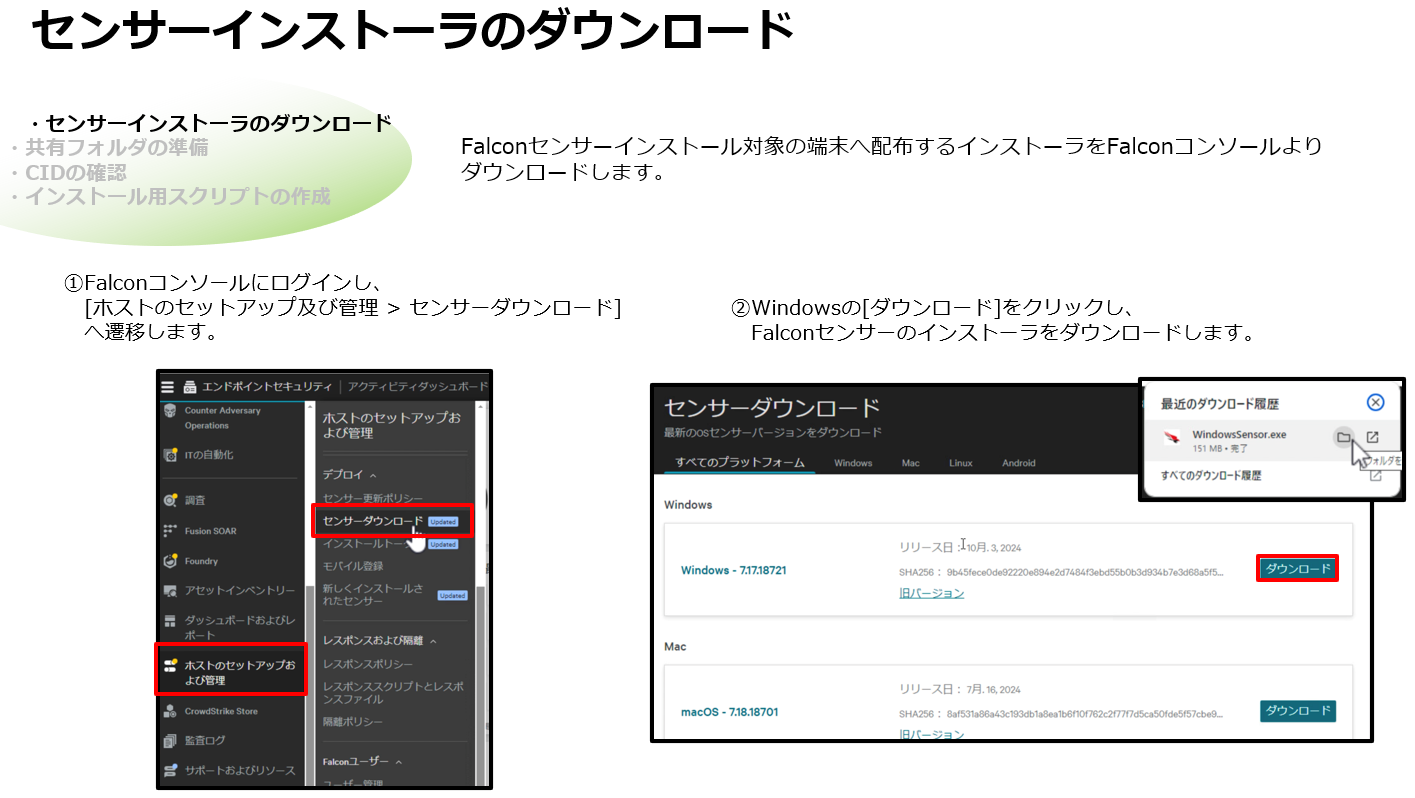Click the 7月.16, 2024 release date
The height and width of the screenshot is (798, 1415).
click(x=994, y=690)
